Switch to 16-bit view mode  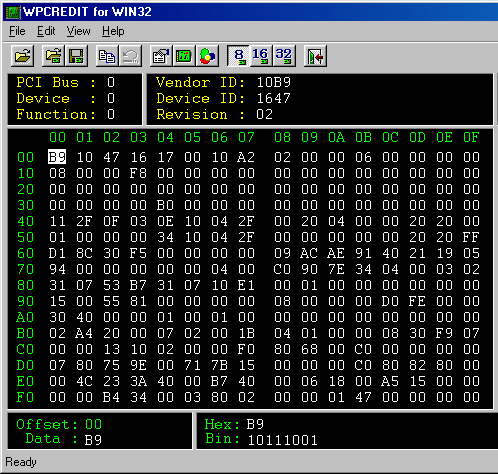pyautogui.click(x=261, y=56)
